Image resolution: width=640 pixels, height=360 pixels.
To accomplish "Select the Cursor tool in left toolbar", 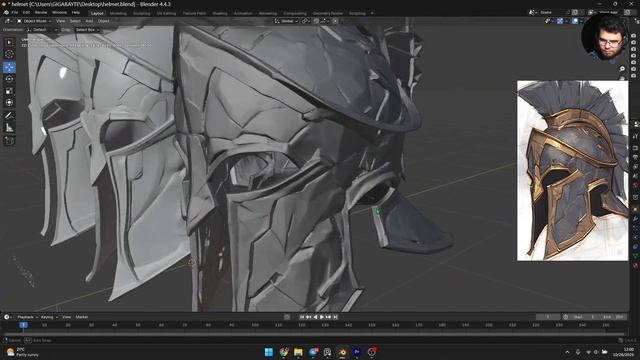I will 9,54.
